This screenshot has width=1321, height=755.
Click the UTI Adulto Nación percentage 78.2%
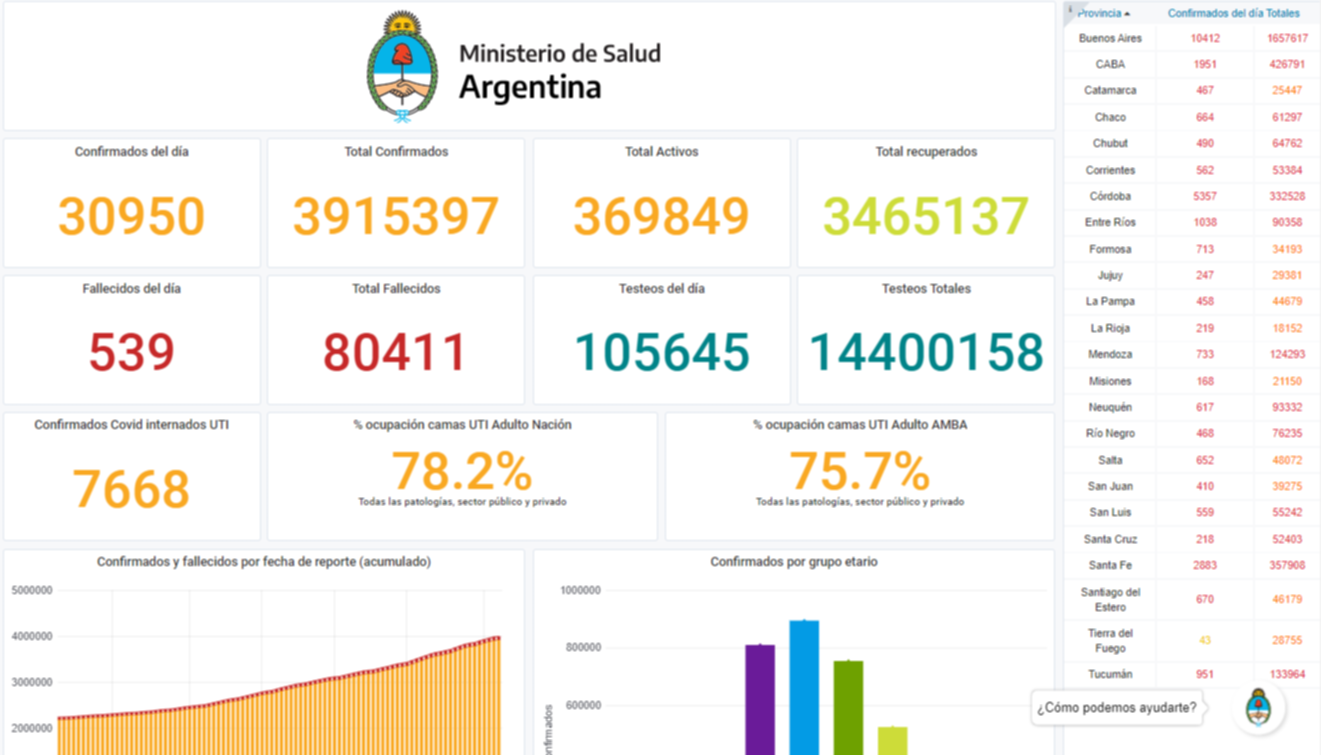click(461, 471)
